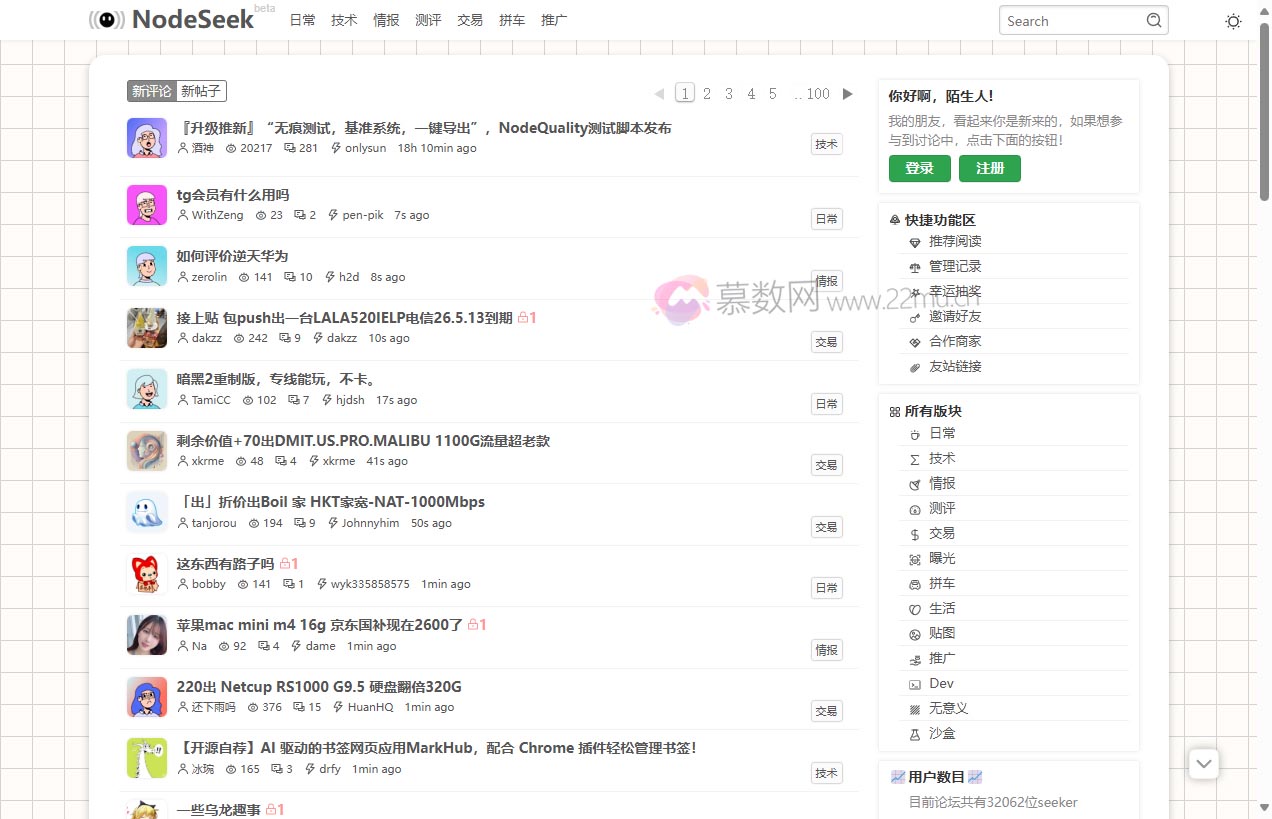Go to next page arrow in pagination
Viewport: 1272px width, 819px height.
pos(848,94)
